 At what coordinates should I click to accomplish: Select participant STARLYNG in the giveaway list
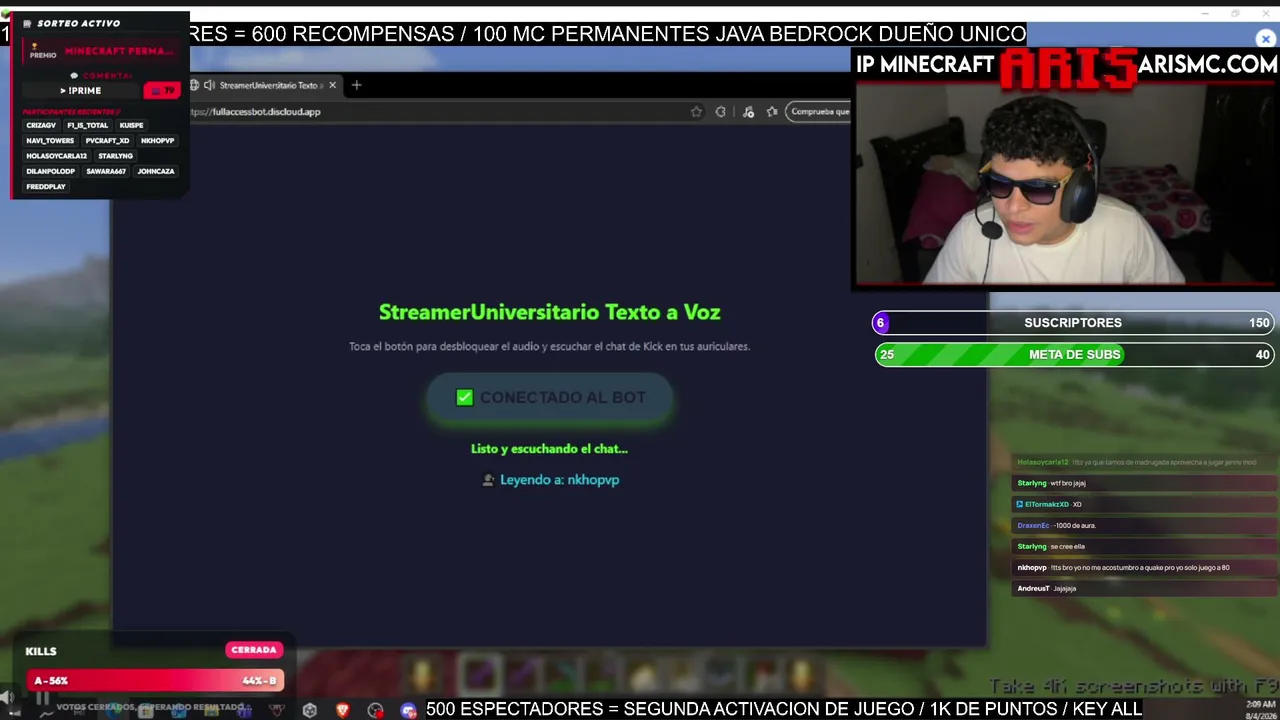pos(115,156)
